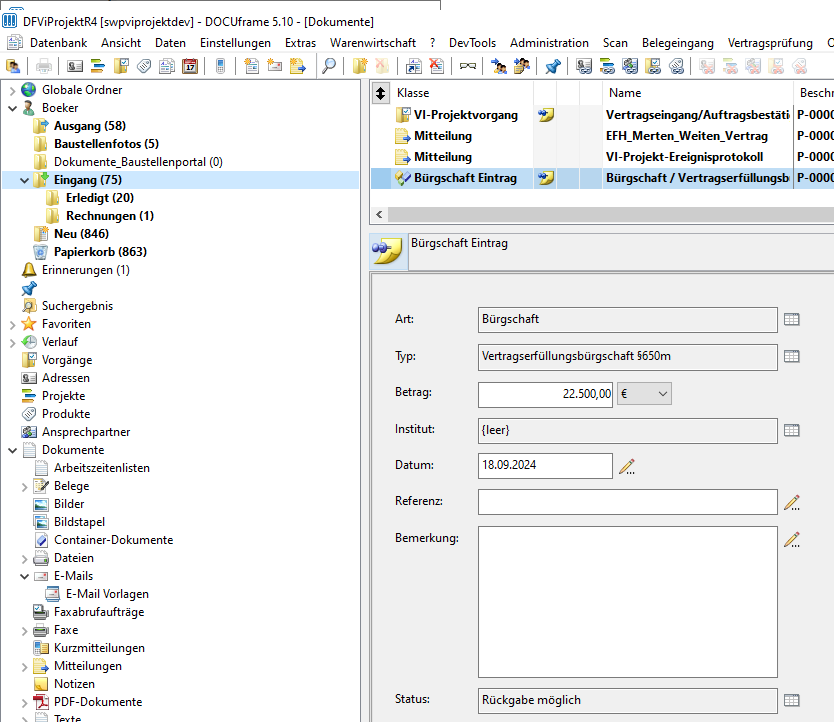Select the VI-Projektvorgang row
This screenshot has width=834, height=722.
pos(603,115)
